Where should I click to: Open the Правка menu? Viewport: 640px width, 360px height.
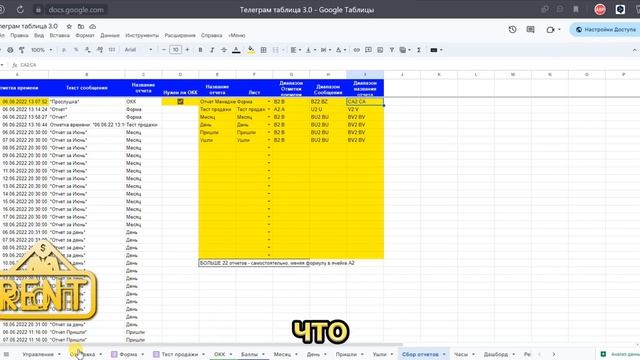pos(19,36)
